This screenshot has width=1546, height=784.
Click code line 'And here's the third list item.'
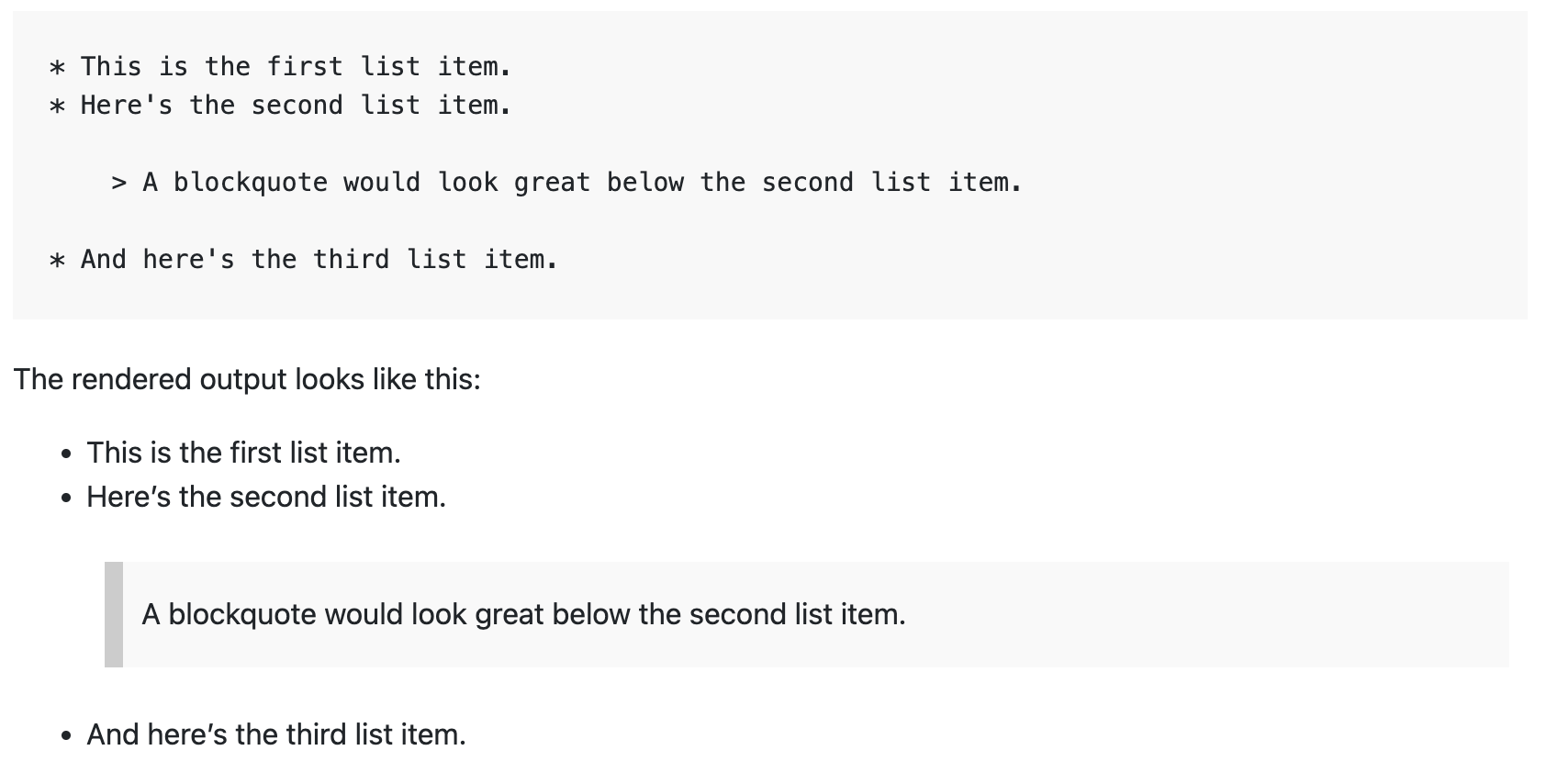(x=303, y=259)
